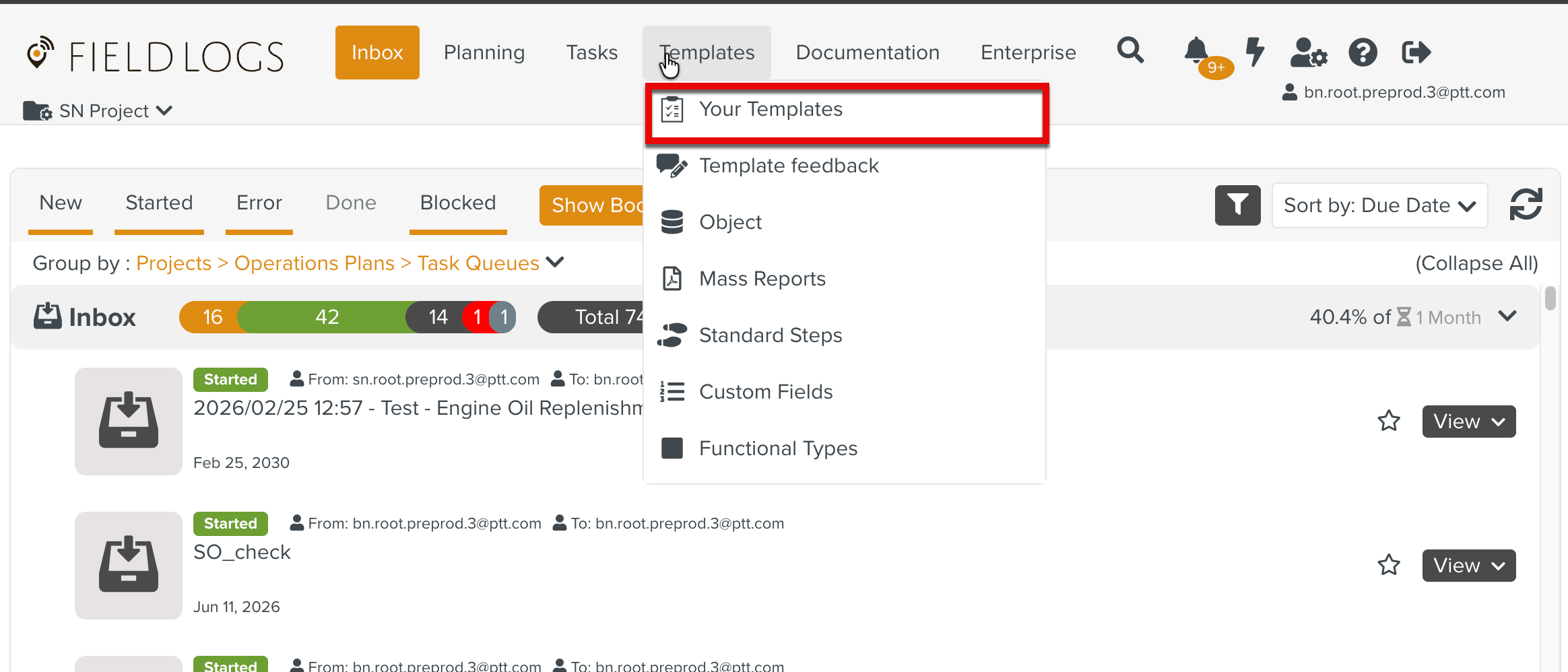This screenshot has width=1568, height=672.
Task: Open the search magnifier icon
Action: [x=1130, y=51]
